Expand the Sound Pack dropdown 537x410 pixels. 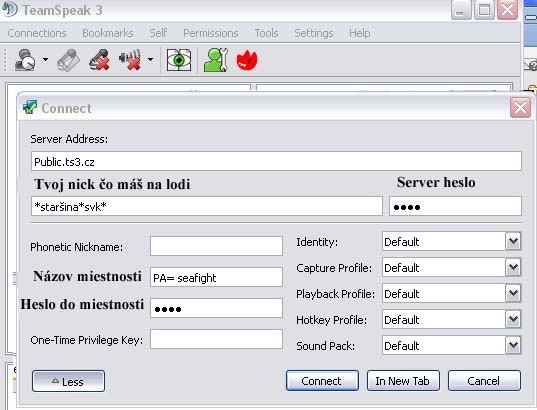click(x=513, y=346)
